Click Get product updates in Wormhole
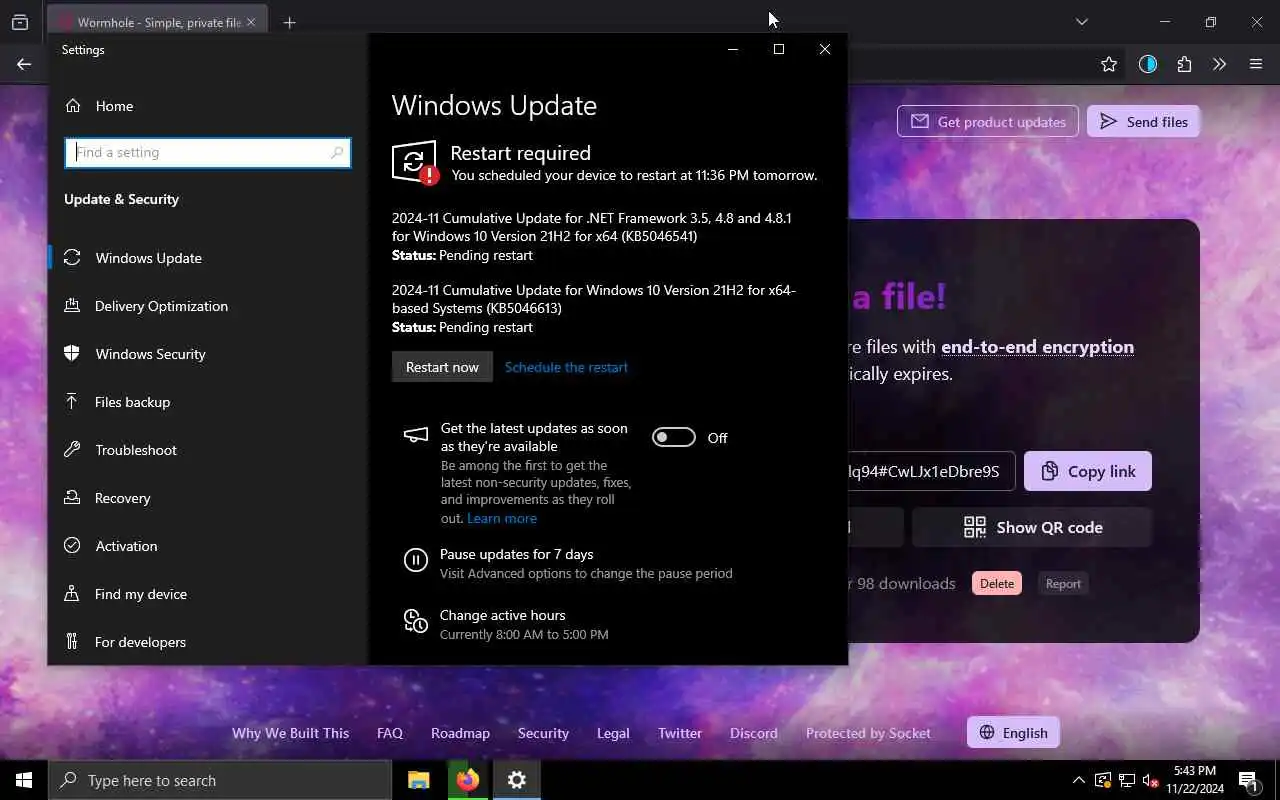1280x800 pixels. 988,122
